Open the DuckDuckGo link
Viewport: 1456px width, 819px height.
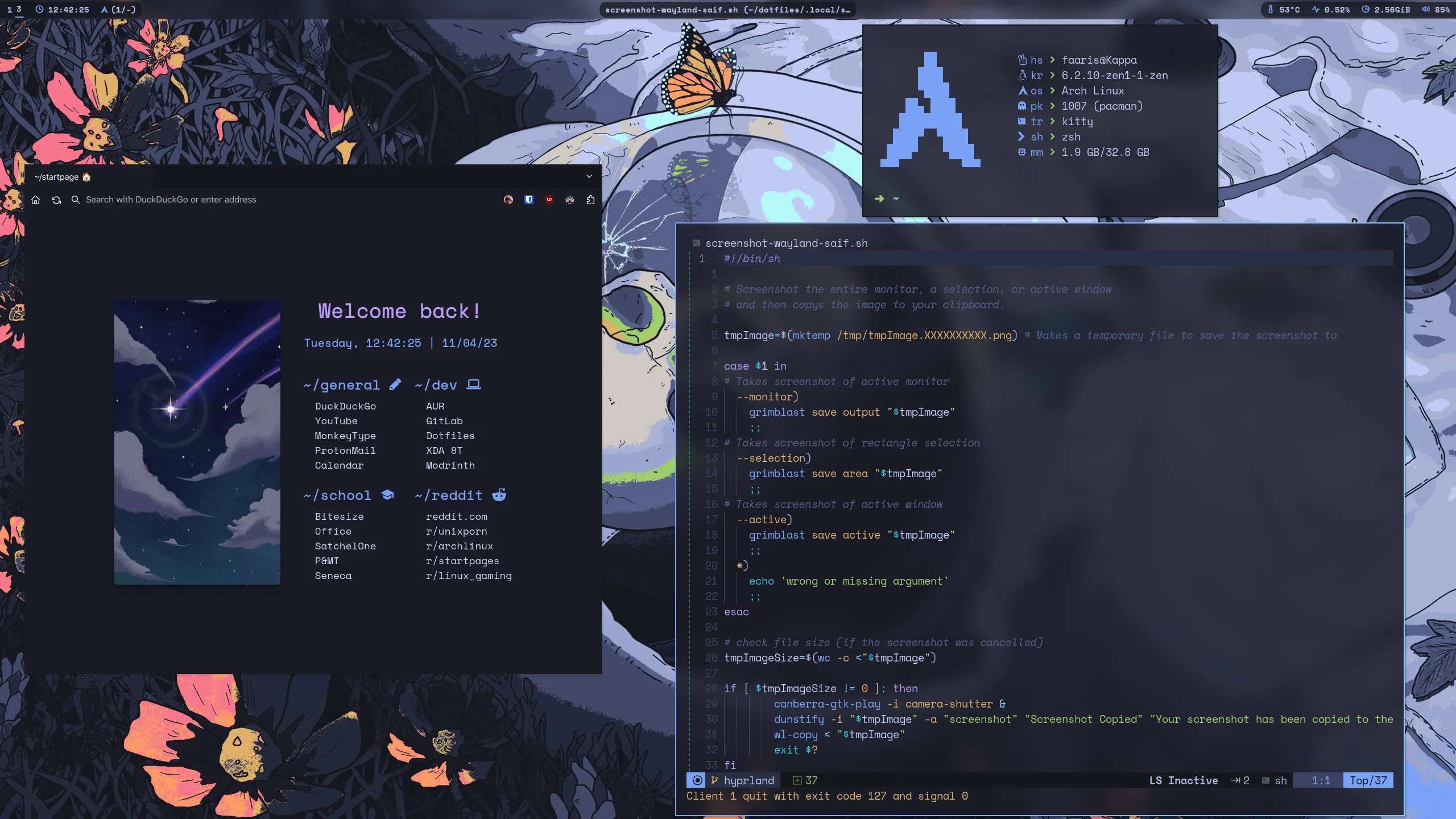pyautogui.click(x=345, y=406)
